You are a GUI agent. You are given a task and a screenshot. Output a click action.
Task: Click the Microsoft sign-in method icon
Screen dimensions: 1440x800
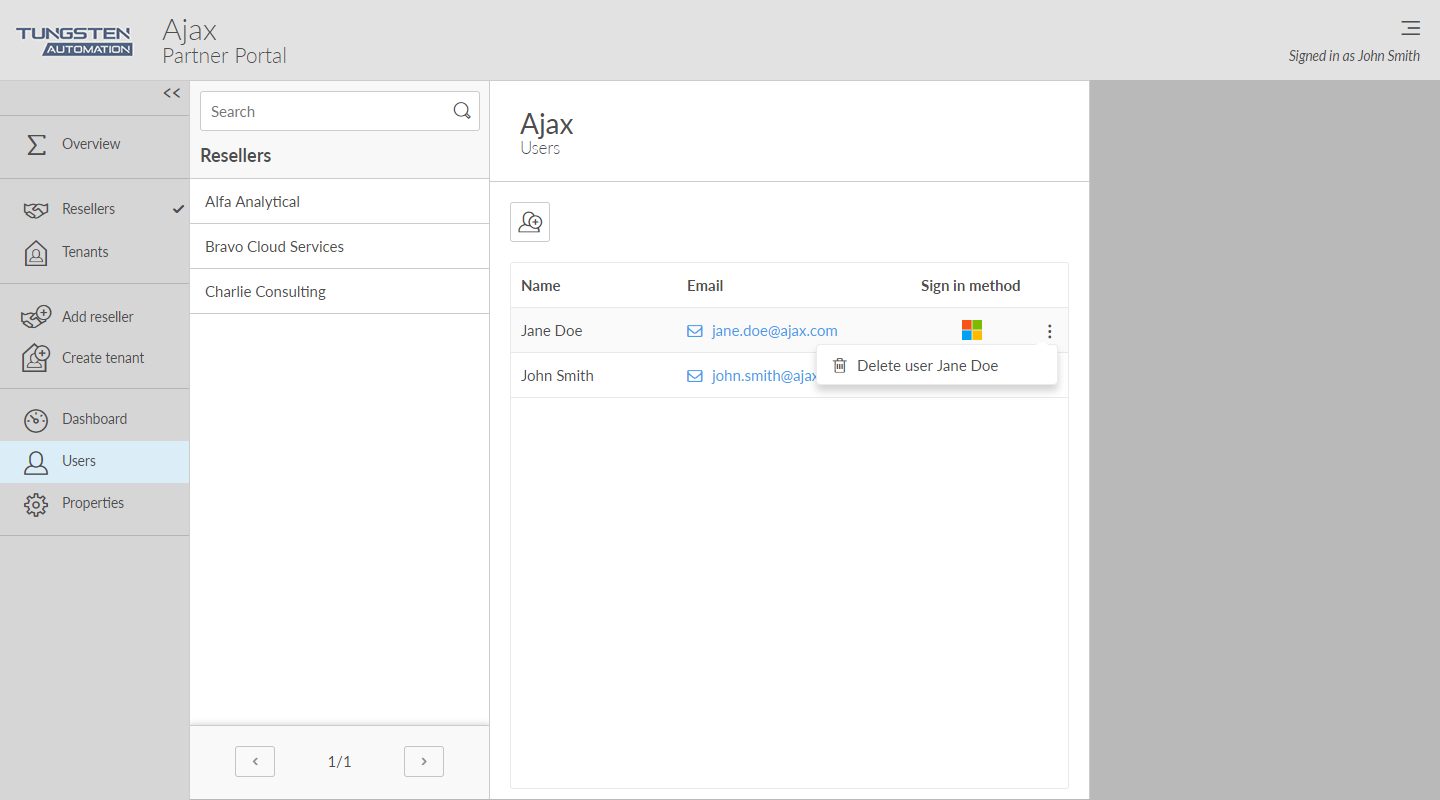click(x=971, y=330)
